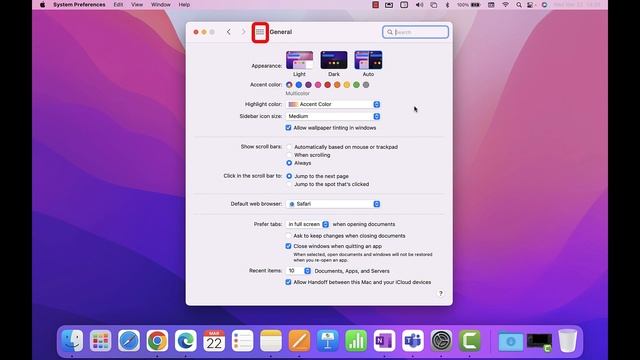Launch Pages from the Dock
The width and height of the screenshot is (640, 360).
click(299, 340)
